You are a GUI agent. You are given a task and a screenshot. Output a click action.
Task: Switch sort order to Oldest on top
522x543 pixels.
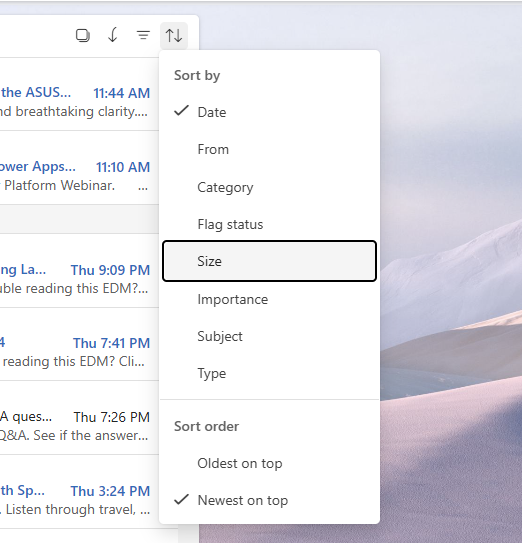coord(269,463)
